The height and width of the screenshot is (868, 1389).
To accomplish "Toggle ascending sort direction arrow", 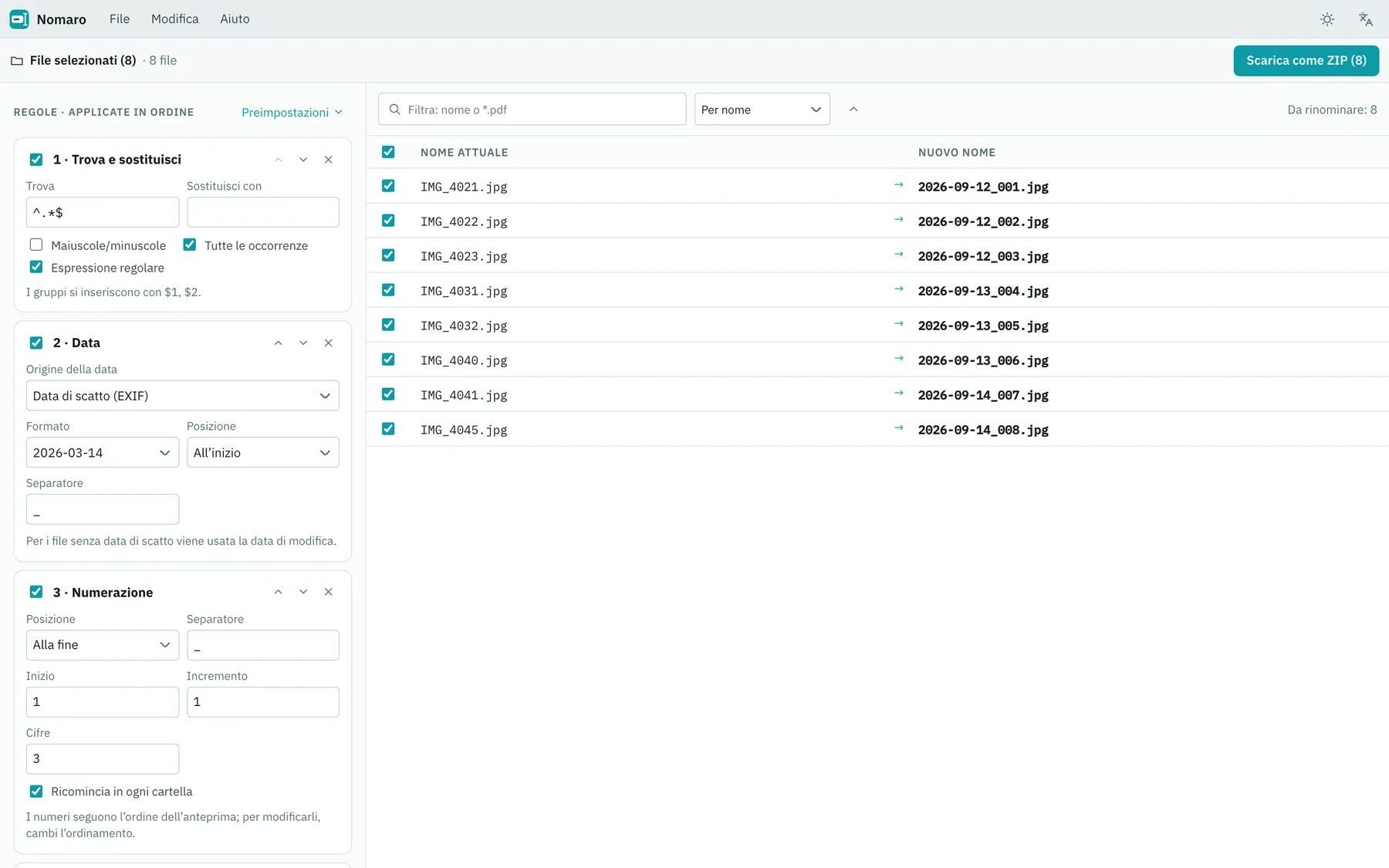I will 853,110.
